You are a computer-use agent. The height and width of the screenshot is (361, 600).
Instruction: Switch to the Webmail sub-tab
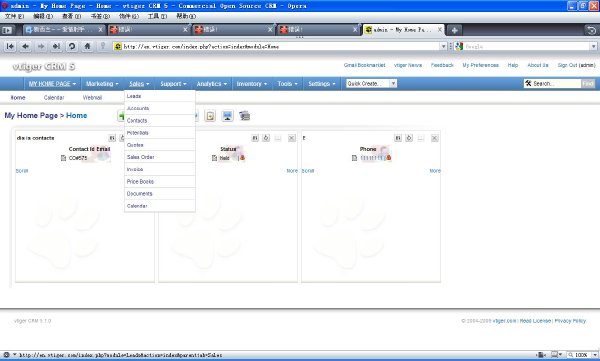tap(92, 98)
